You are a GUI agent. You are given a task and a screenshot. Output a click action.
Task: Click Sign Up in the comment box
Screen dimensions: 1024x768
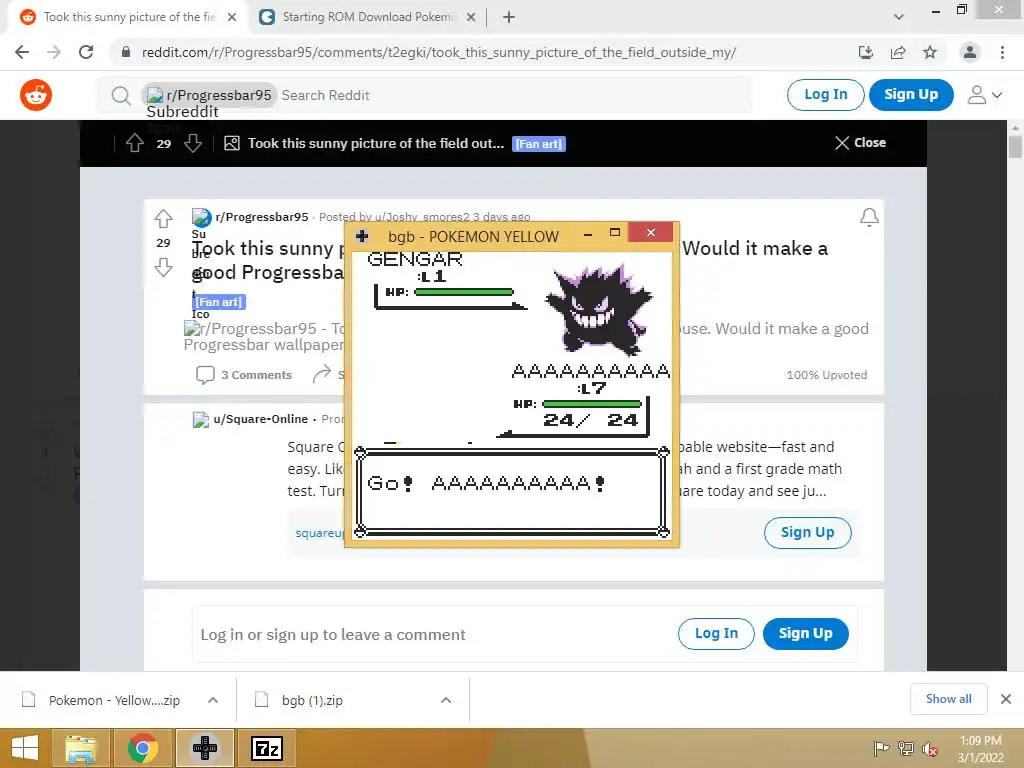pyautogui.click(x=805, y=633)
